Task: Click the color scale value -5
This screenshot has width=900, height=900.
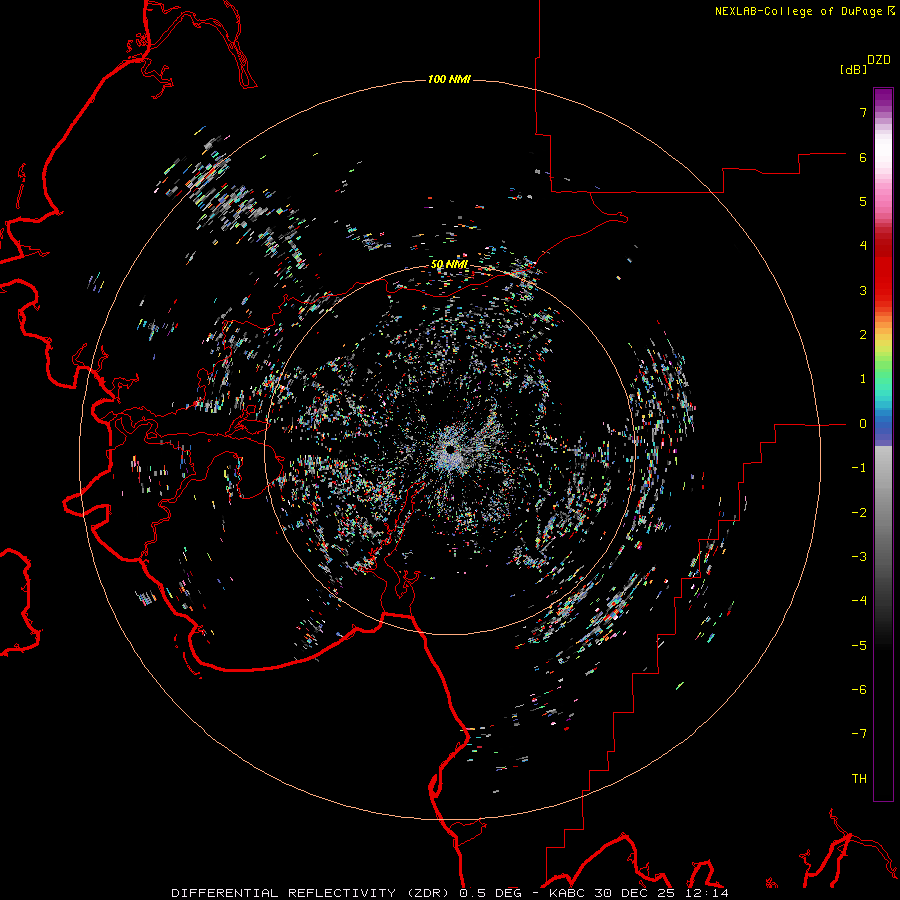Action: pos(859,646)
